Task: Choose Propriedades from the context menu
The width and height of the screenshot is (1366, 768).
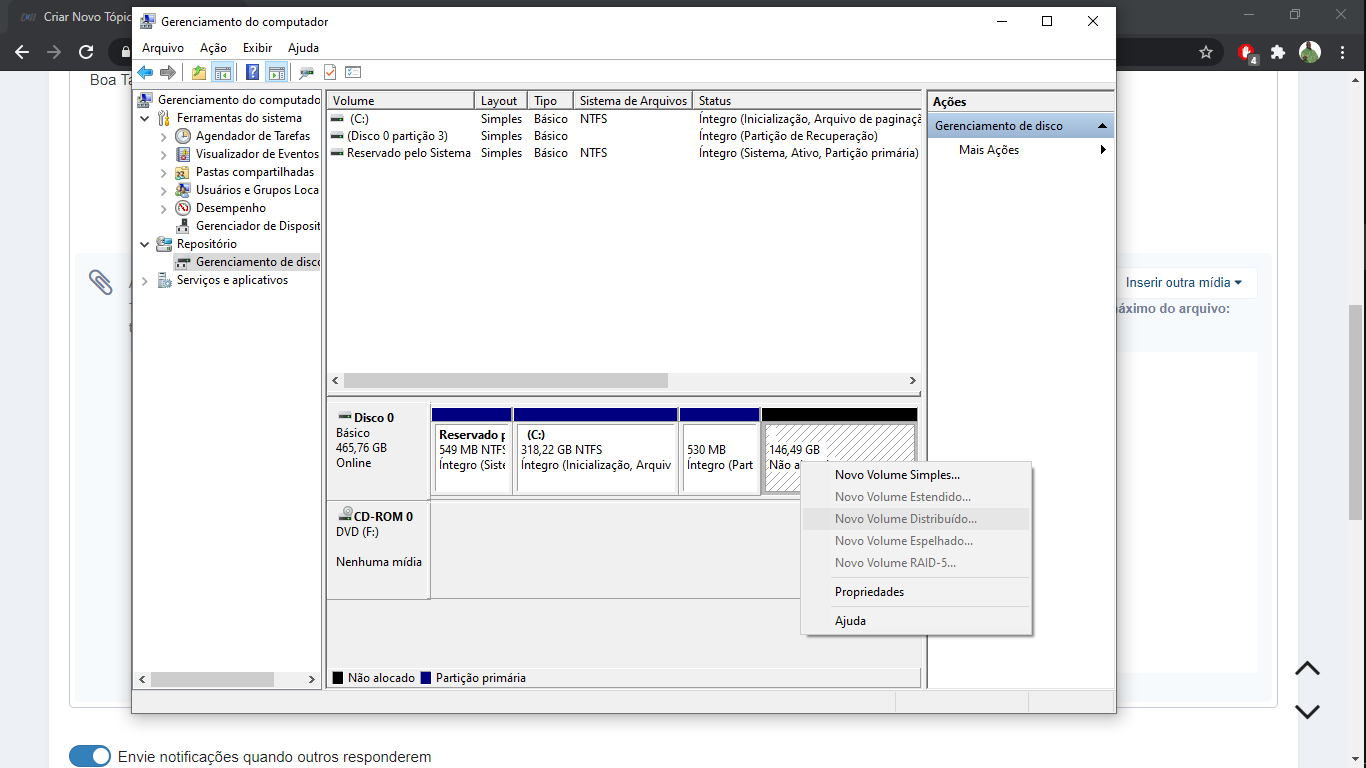Action: pyautogui.click(x=916, y=592)
